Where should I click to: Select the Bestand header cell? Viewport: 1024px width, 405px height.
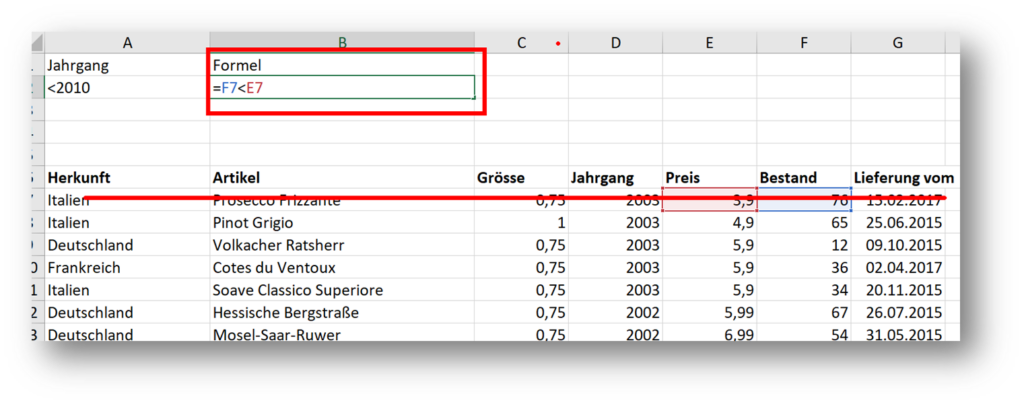coord(803,177)
